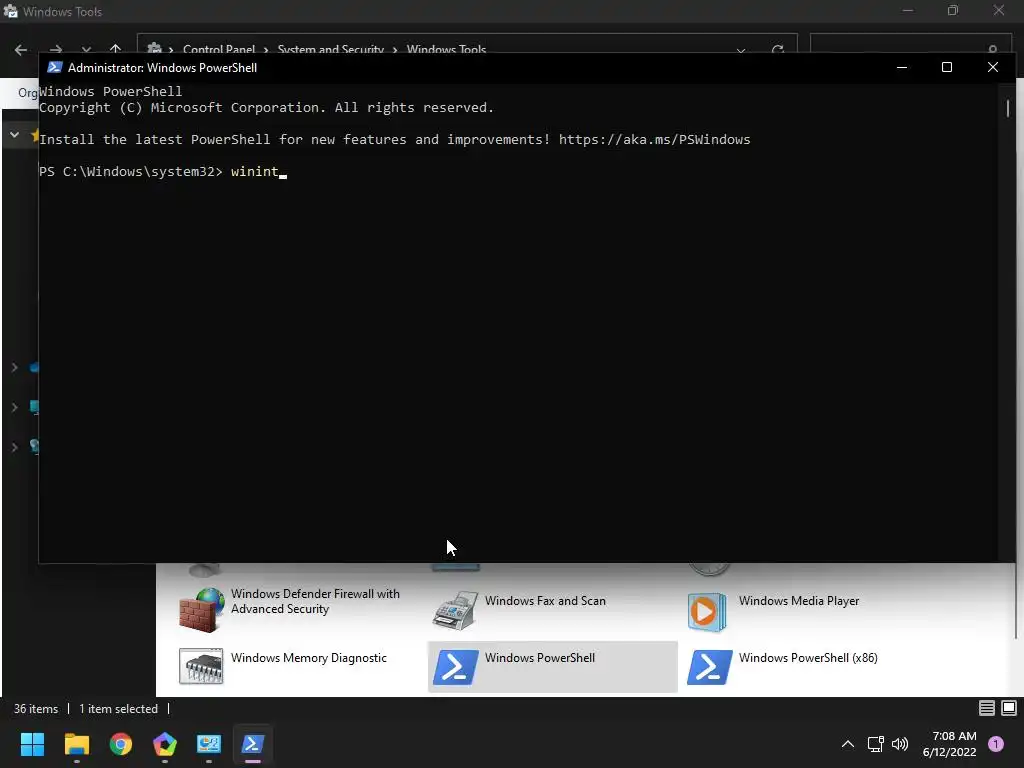
Task: Click the '36 items' status bar text
Action: coord(36,709)
